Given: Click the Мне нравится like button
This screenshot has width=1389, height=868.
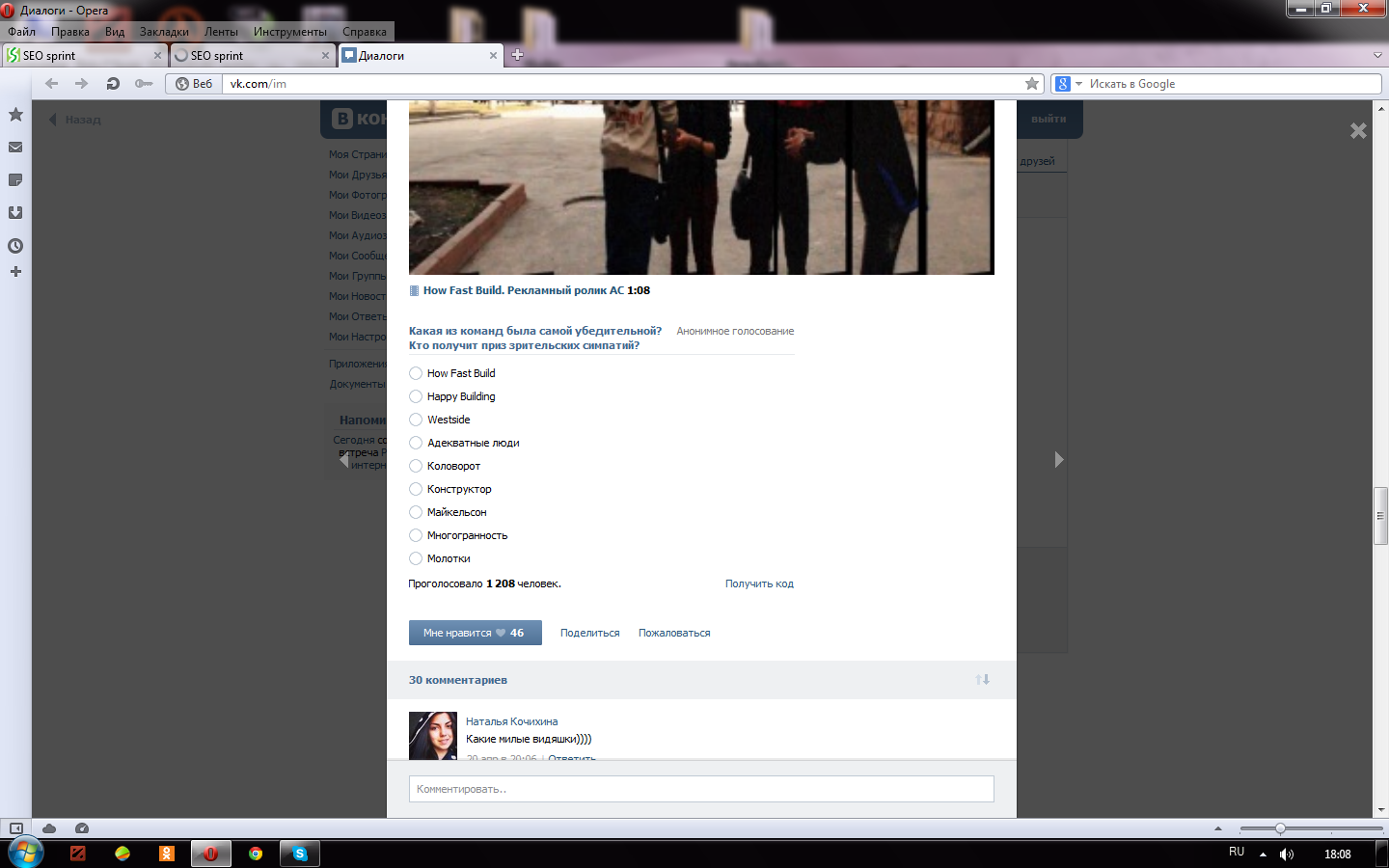Looking at the screenshot, I should (x=475, y=633).
